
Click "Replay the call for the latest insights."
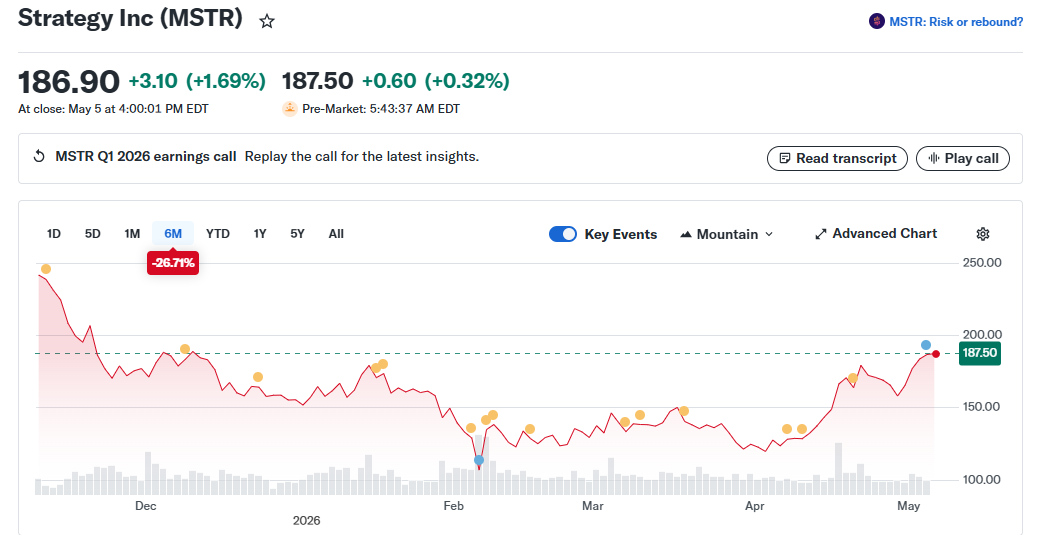pos(362,157)
